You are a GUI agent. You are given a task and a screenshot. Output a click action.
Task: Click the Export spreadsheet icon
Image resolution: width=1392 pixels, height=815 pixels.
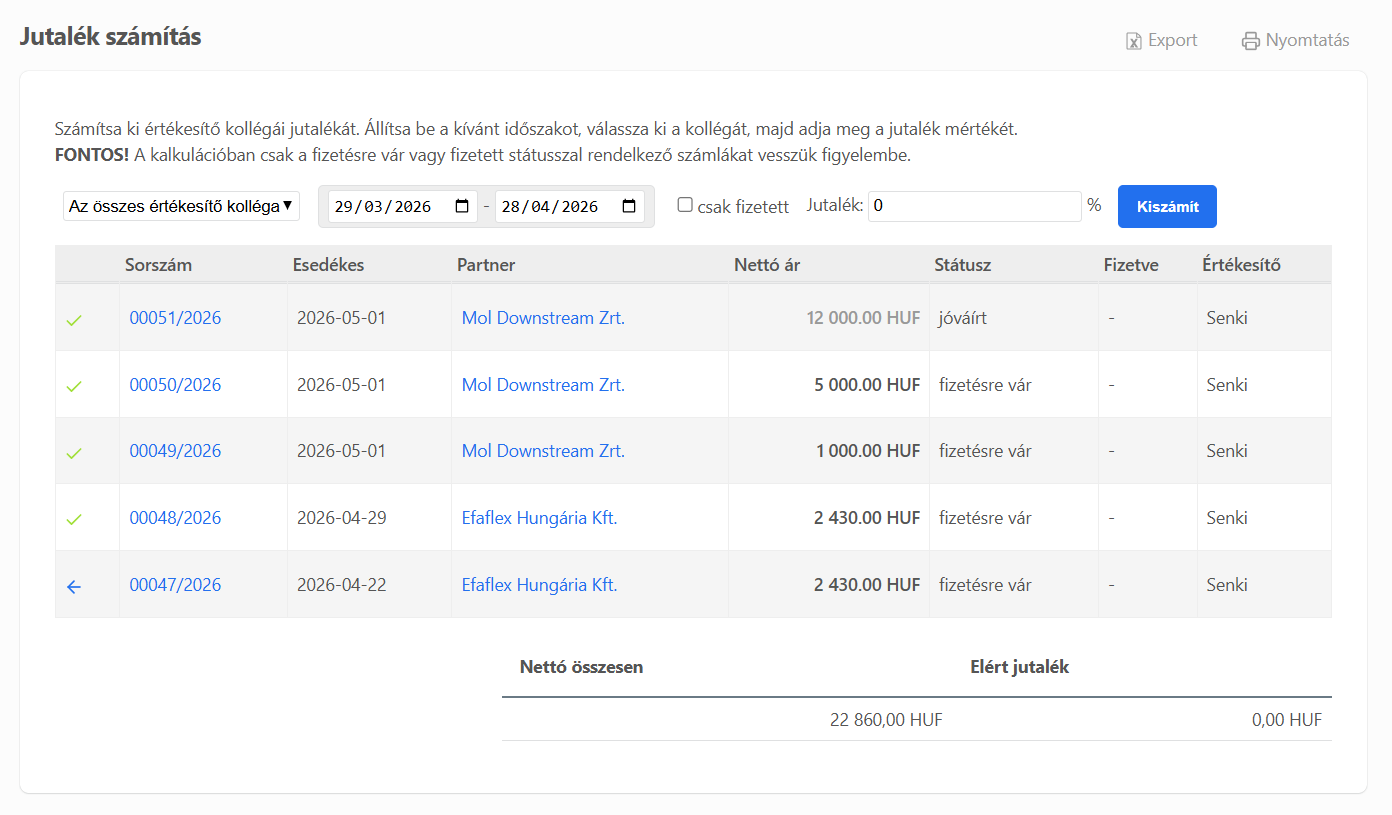point(1134,41)
